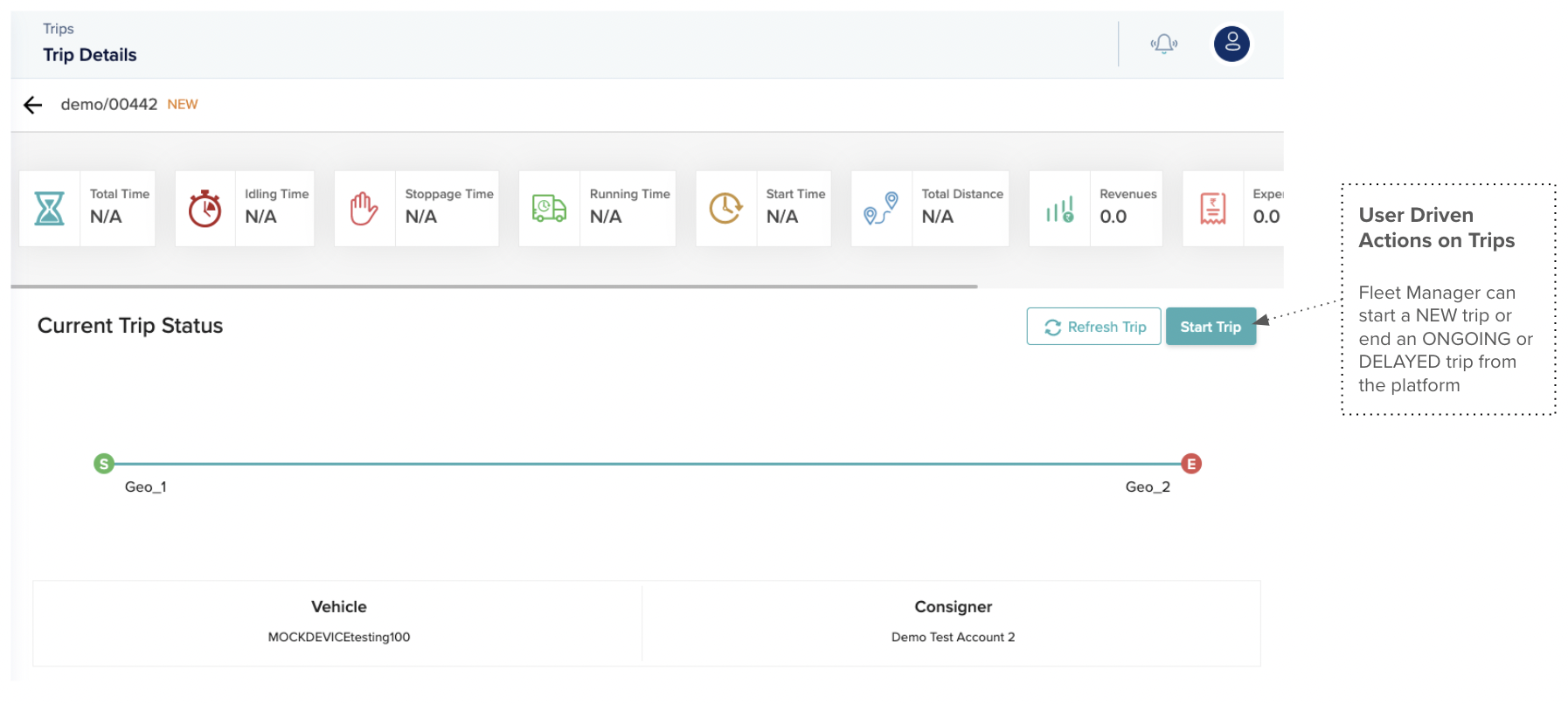This screenshot has height=704, width=1568.
Task: Click the Revenues bar chart icon
Action: pos(1059,209)
